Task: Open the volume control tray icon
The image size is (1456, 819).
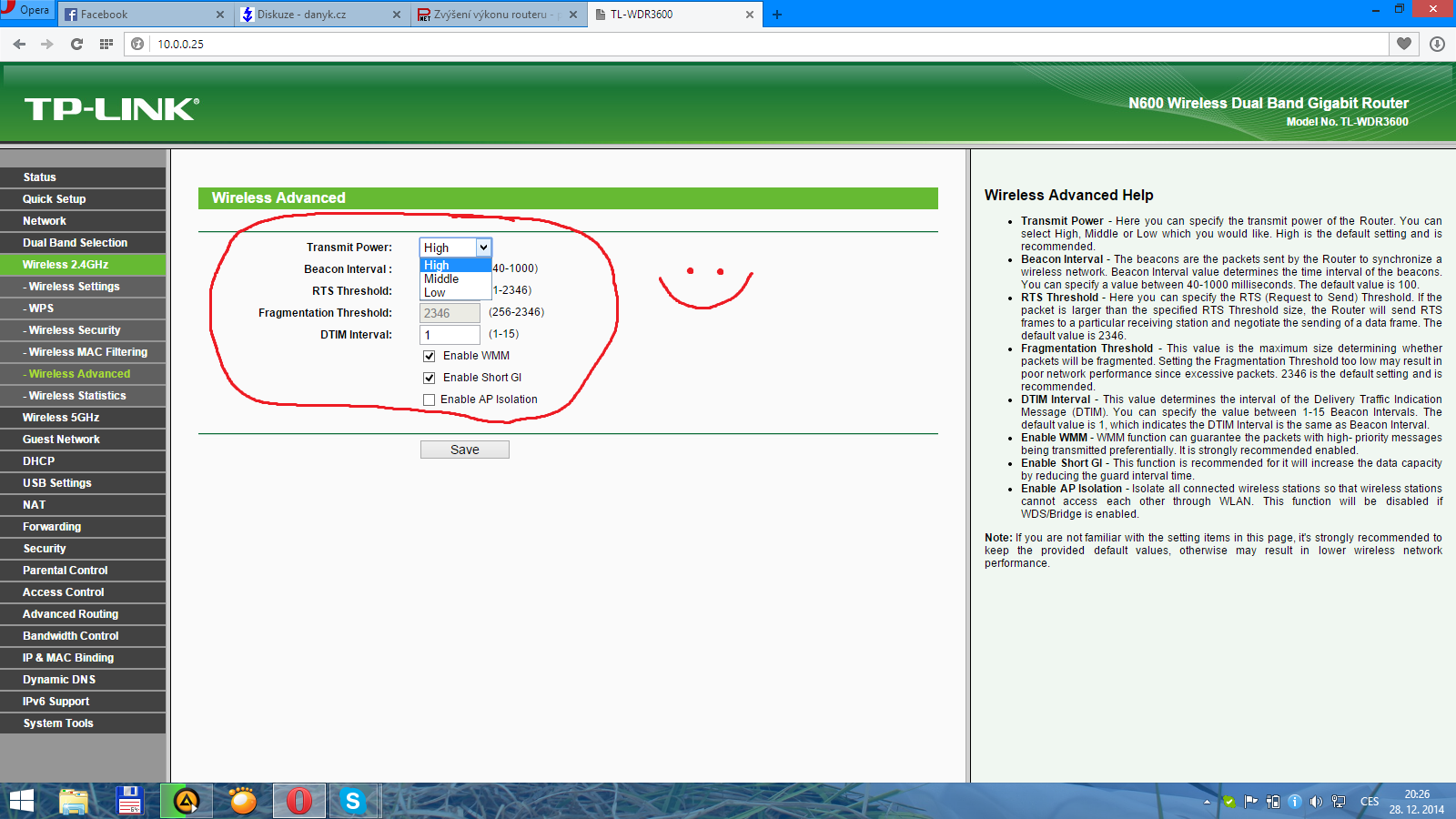Action: tap(1316, 802)
